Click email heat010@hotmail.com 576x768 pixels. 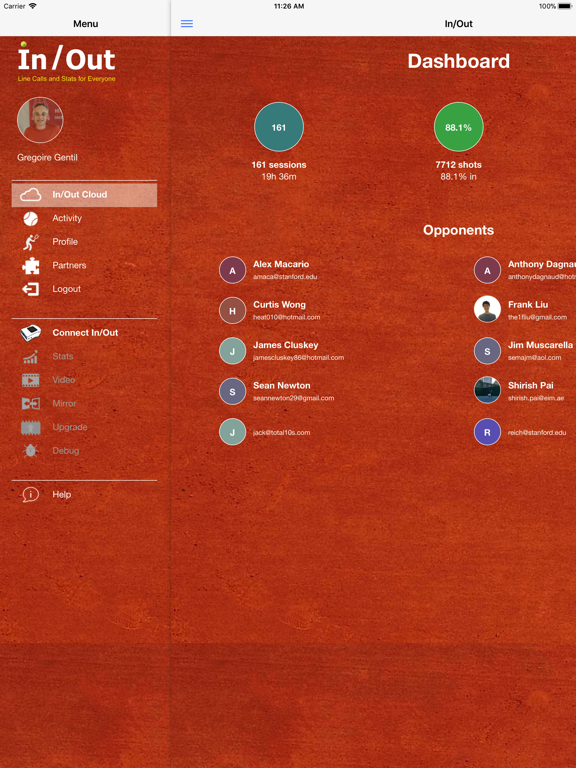287,317
